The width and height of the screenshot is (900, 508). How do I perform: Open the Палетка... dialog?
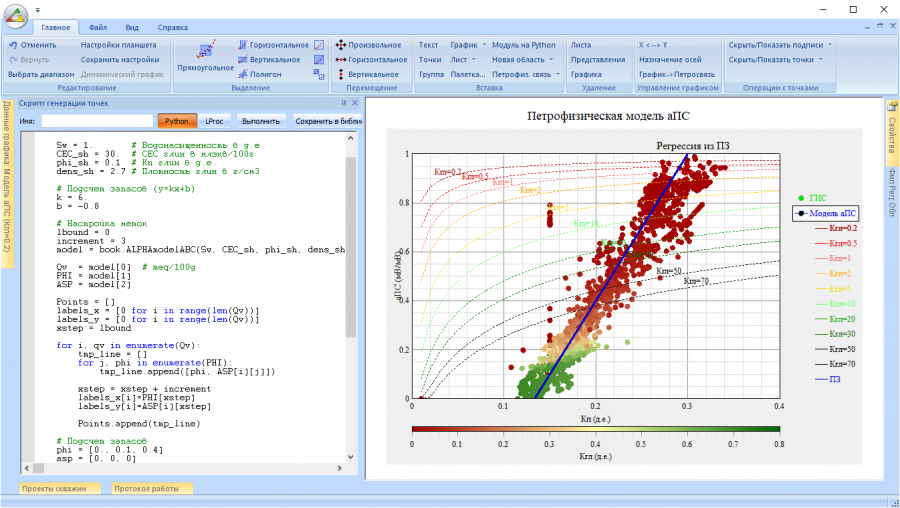468,75
